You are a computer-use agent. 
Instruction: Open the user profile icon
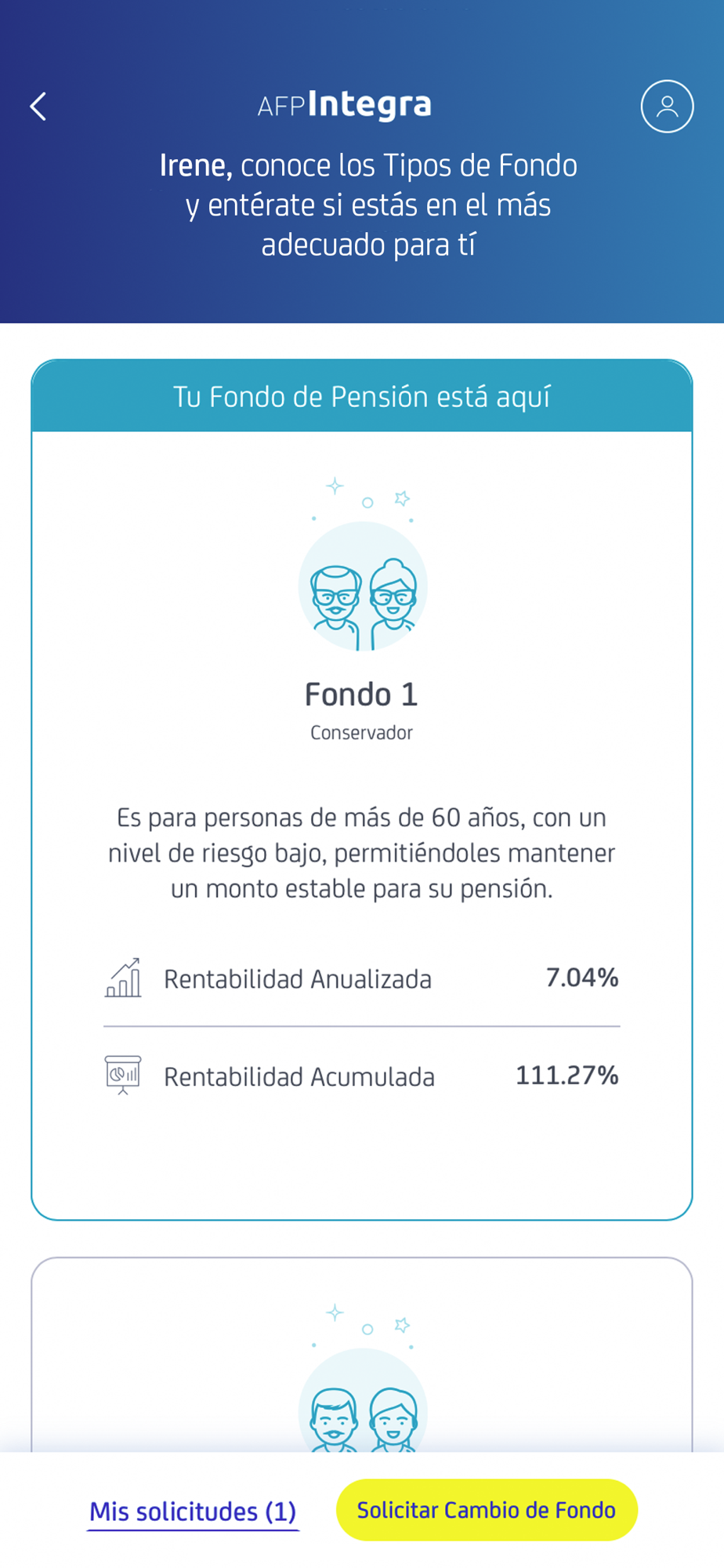tap(667, 107)
